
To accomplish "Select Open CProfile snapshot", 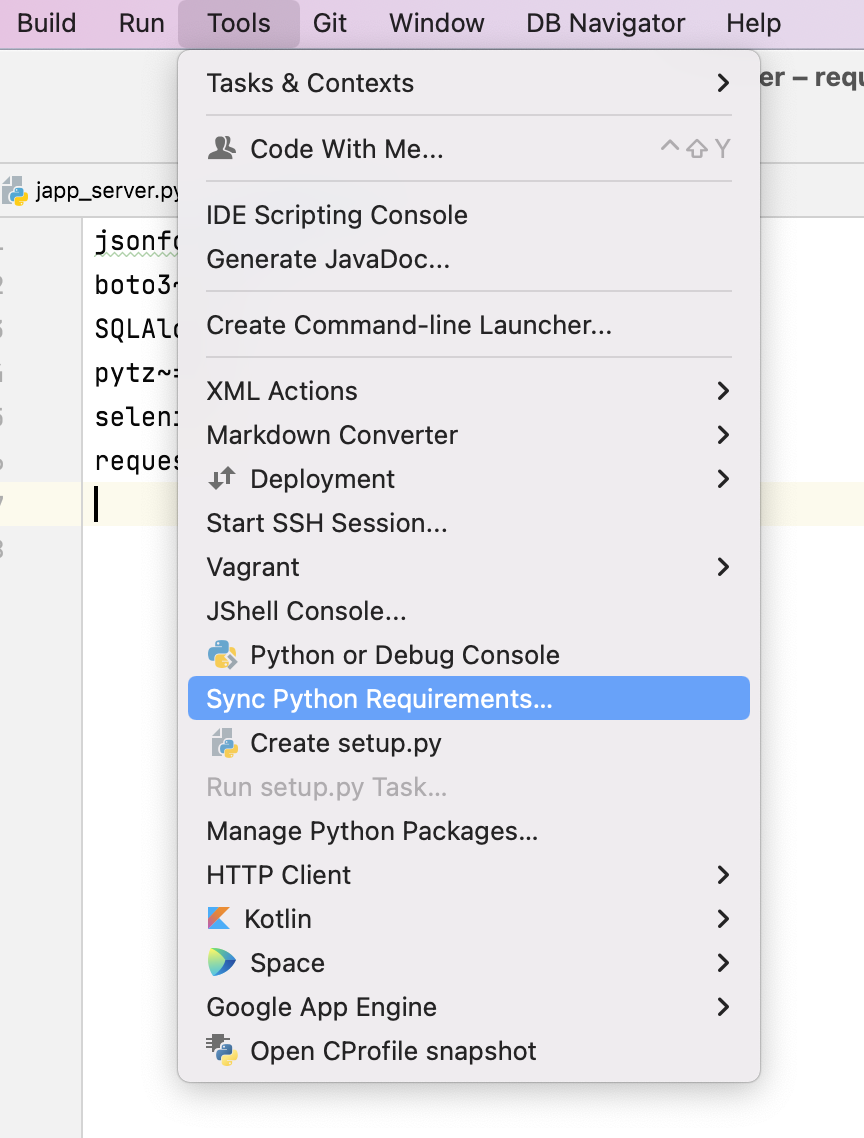I will pos(469,1050).
